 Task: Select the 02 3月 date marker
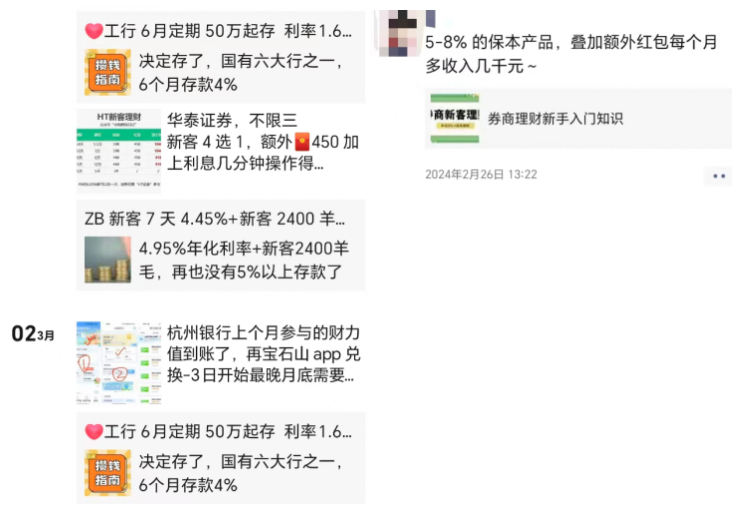[x=33, y=334]
